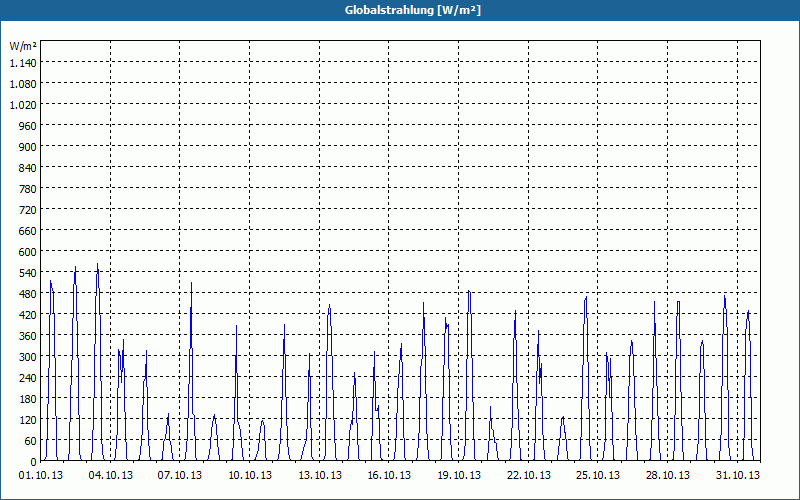Select the 16.10.13 date label
Screen dimensions: 800x500
(x=389, y=476)
